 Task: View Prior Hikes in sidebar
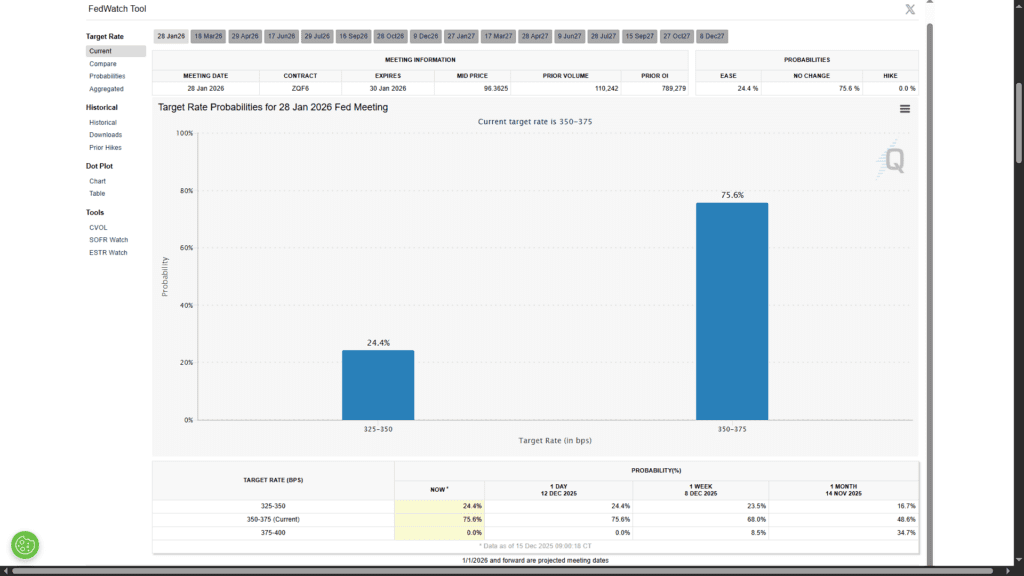[105, 148]
